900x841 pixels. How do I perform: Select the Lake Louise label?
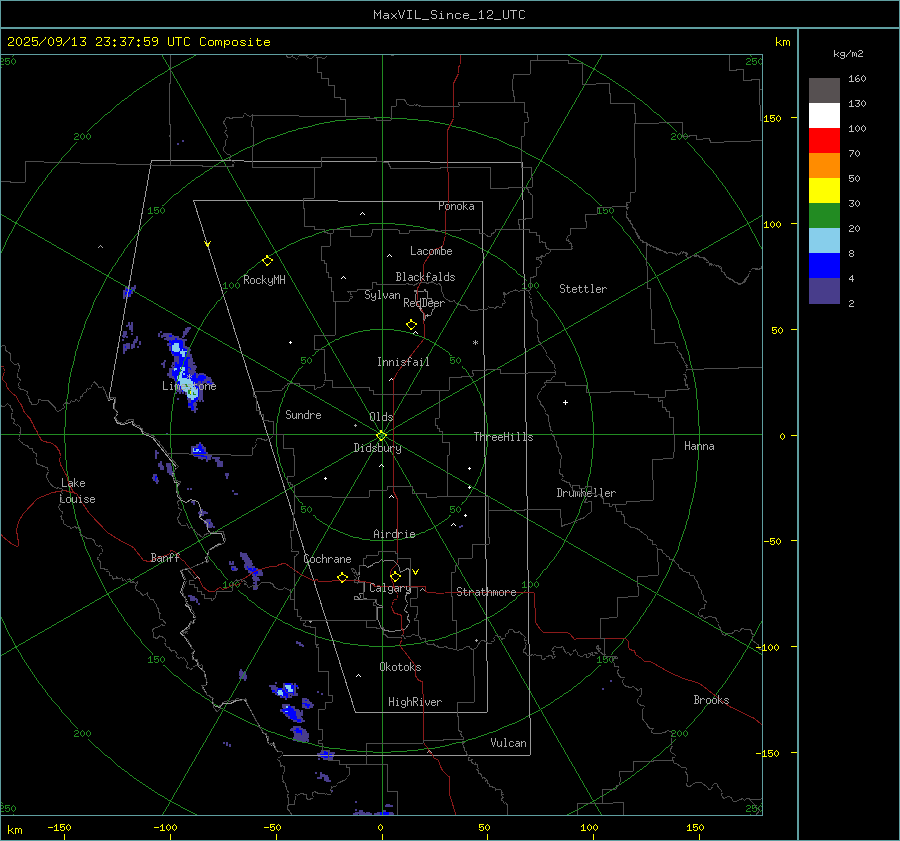77,491
